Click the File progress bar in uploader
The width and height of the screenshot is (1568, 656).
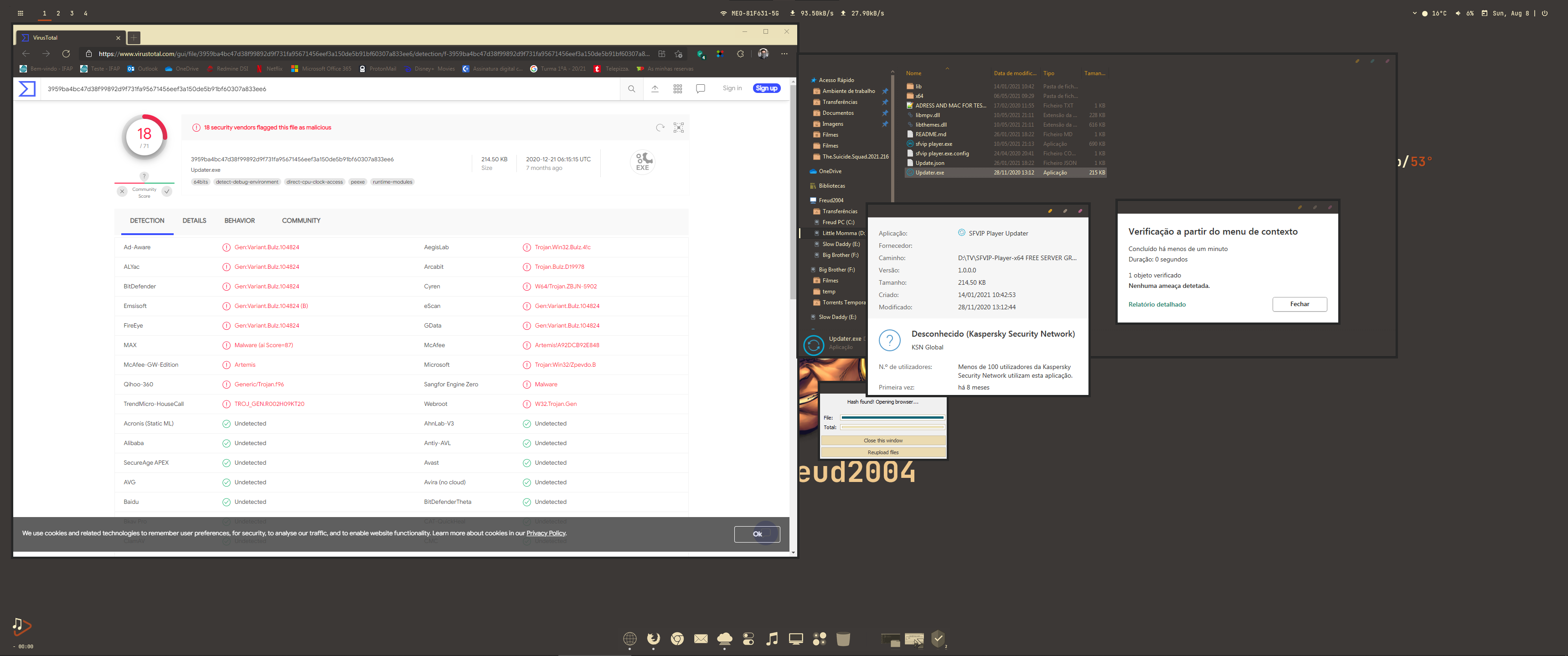tap(892, 417)
